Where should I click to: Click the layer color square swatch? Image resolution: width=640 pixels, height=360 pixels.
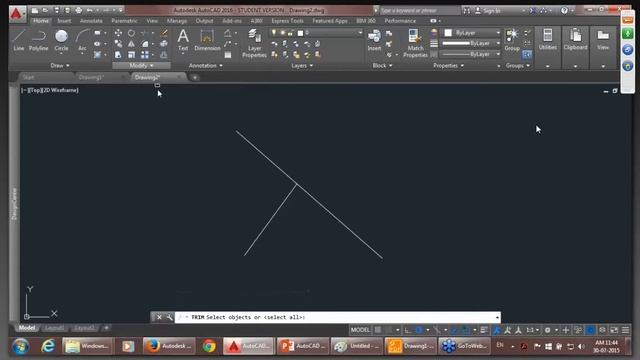[300, 33]
